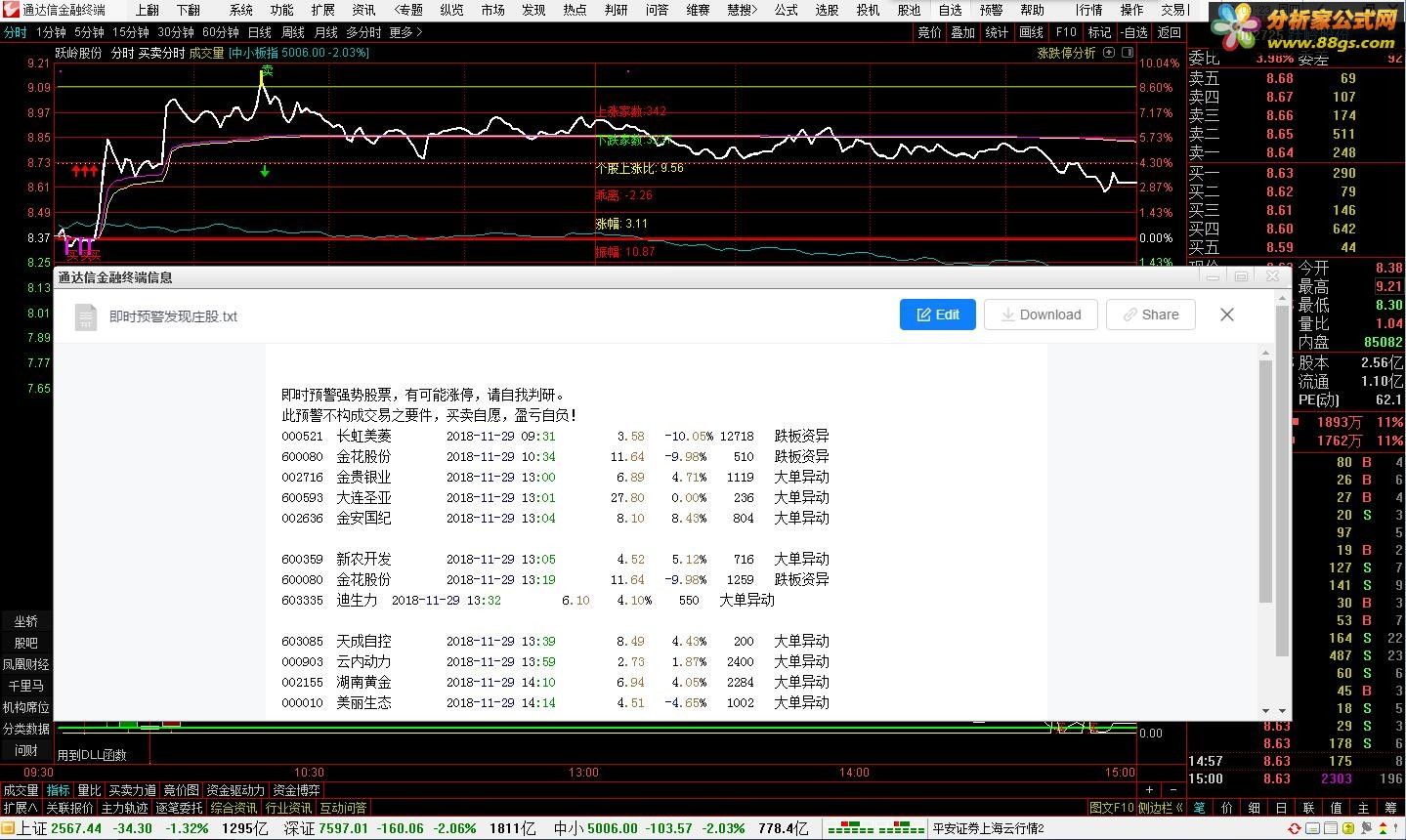The height and width of the screenshot is (840, 1406).
Task: Open the 坐桥 sidebar item
Action: tap(25, 621)
